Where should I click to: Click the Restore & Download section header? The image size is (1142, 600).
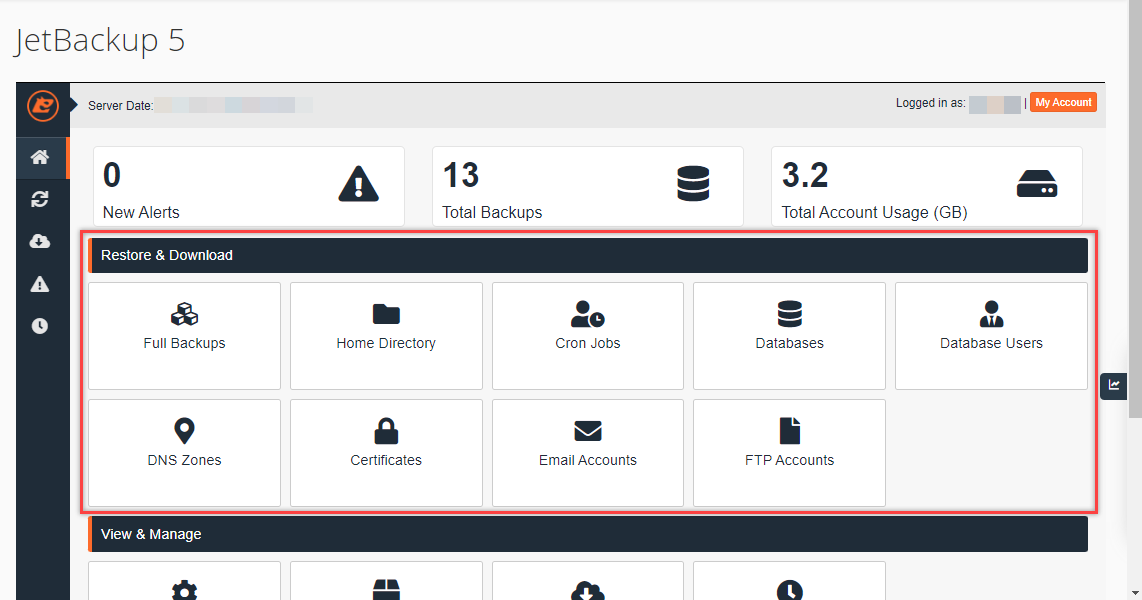[588, 256]
